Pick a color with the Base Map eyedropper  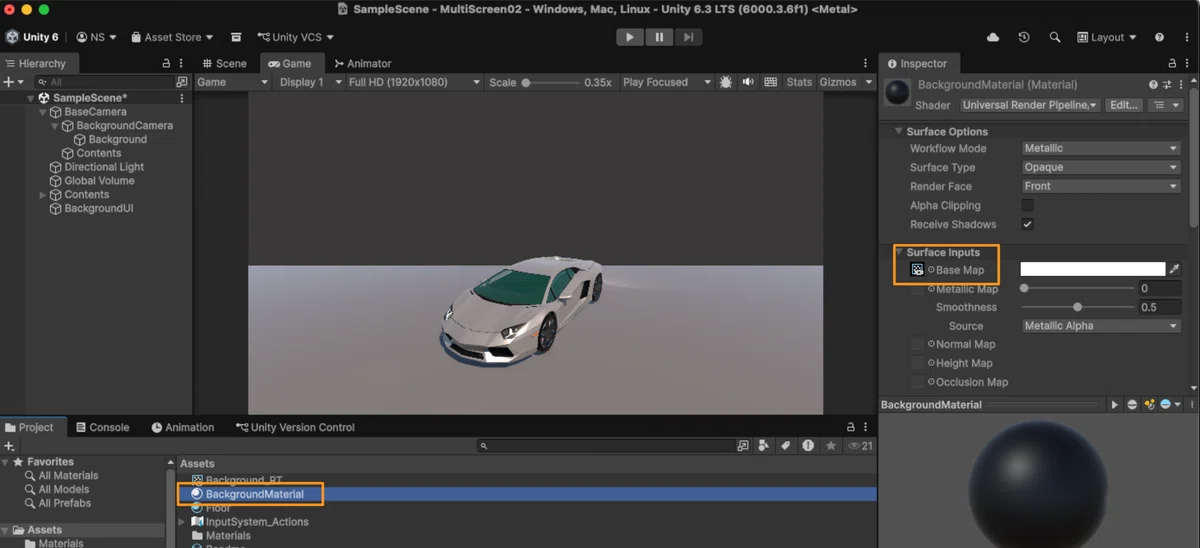click(1175, 269)
